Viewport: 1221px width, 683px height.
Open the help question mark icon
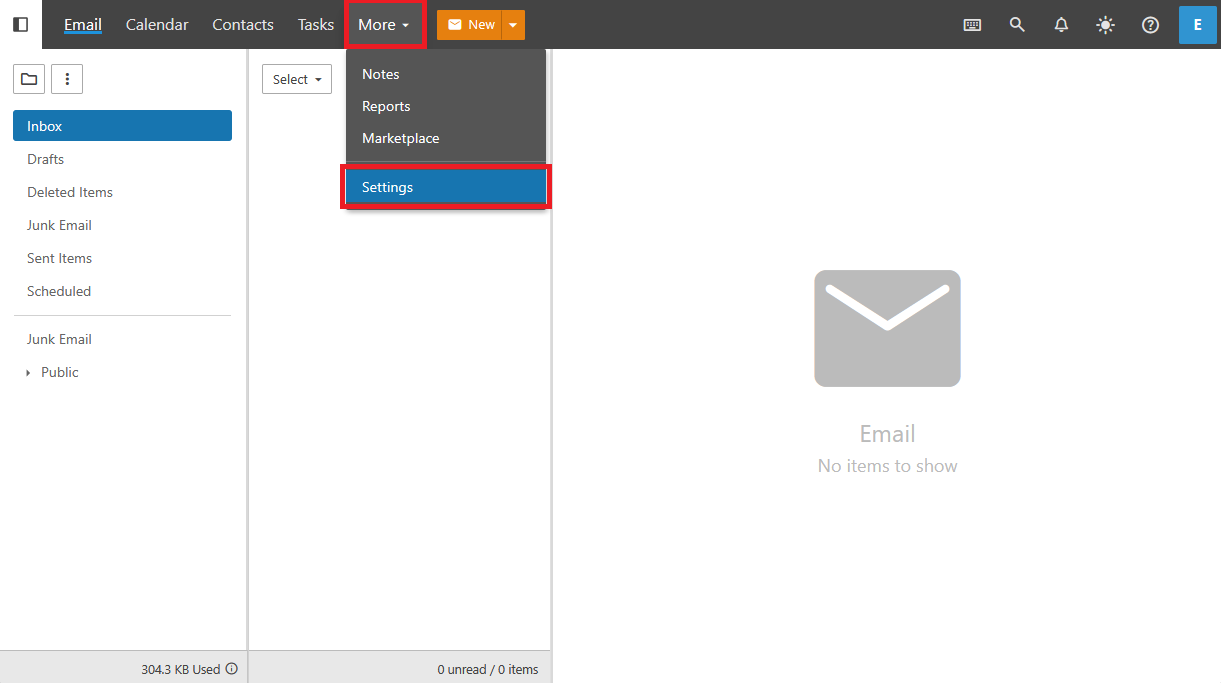point(1150,25)
